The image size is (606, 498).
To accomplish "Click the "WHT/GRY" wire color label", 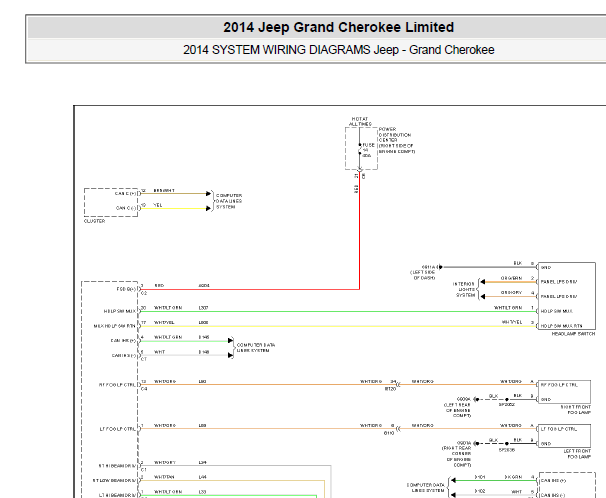I will pos(165,462).
